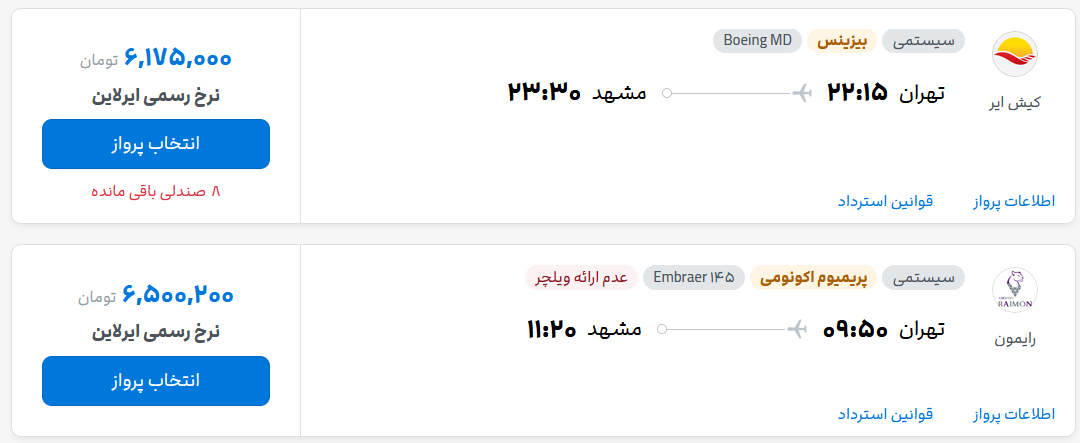
Task: Click the Raimon airline logo
Action: point(1015,290)
